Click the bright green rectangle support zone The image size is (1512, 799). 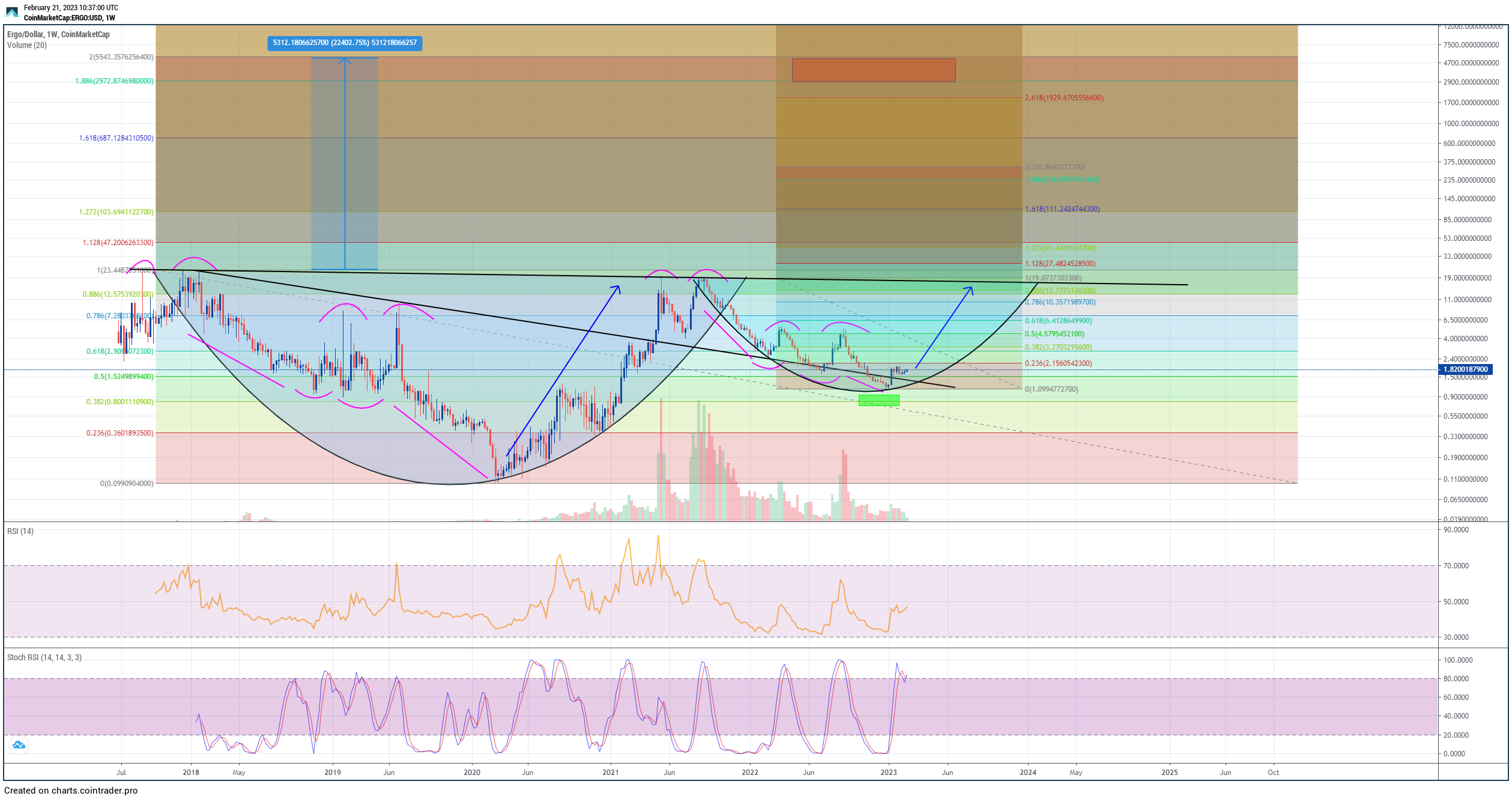tap(878, 400)
